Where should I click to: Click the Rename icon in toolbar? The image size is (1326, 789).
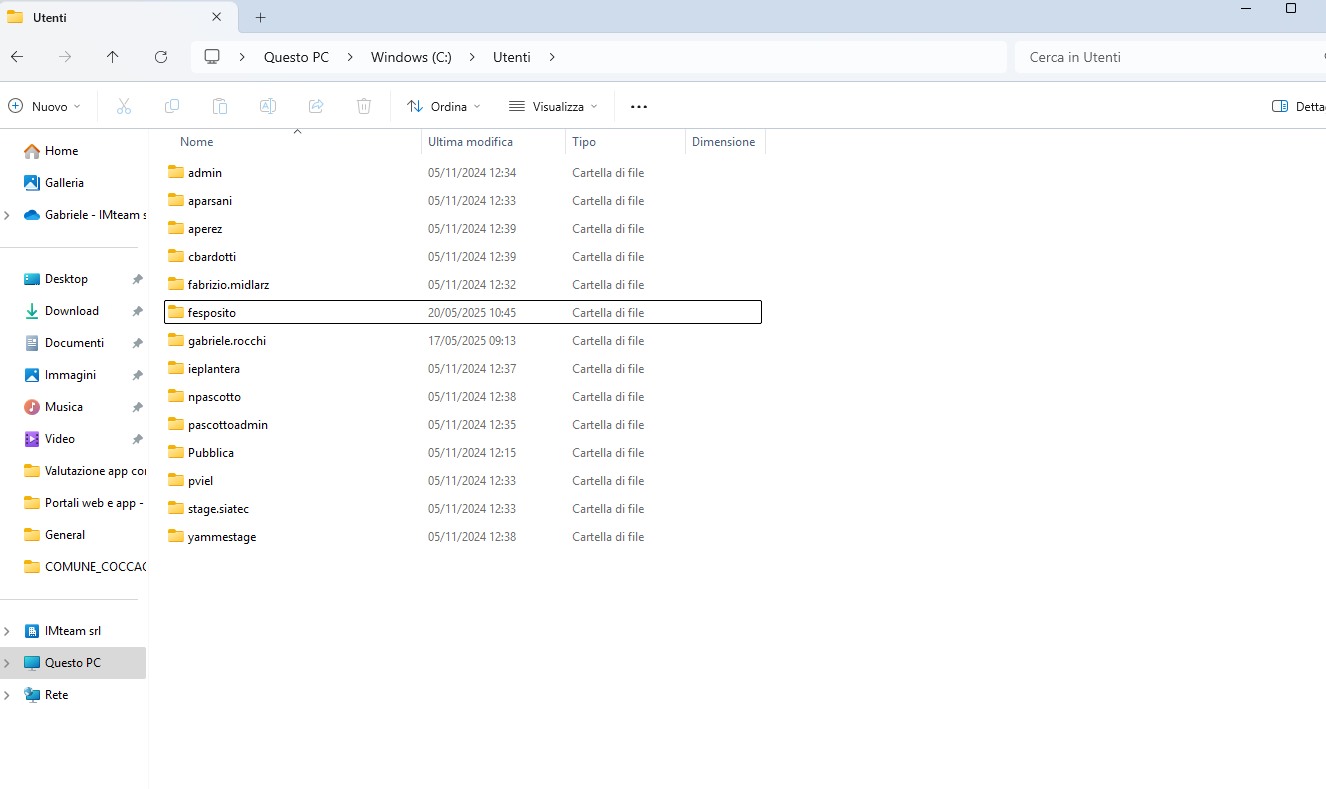pyautogui.click(x=268, y=106)
